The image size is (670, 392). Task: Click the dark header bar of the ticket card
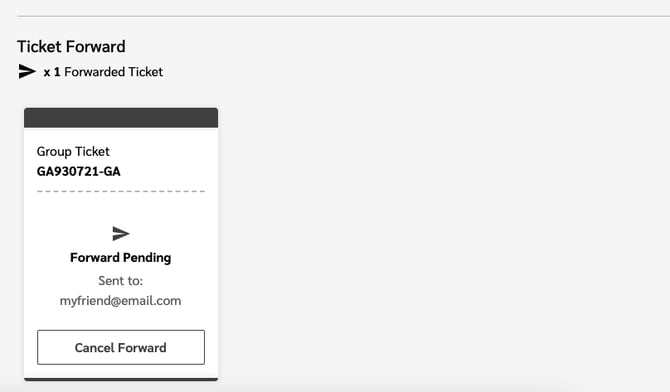[x=121, y=118]
